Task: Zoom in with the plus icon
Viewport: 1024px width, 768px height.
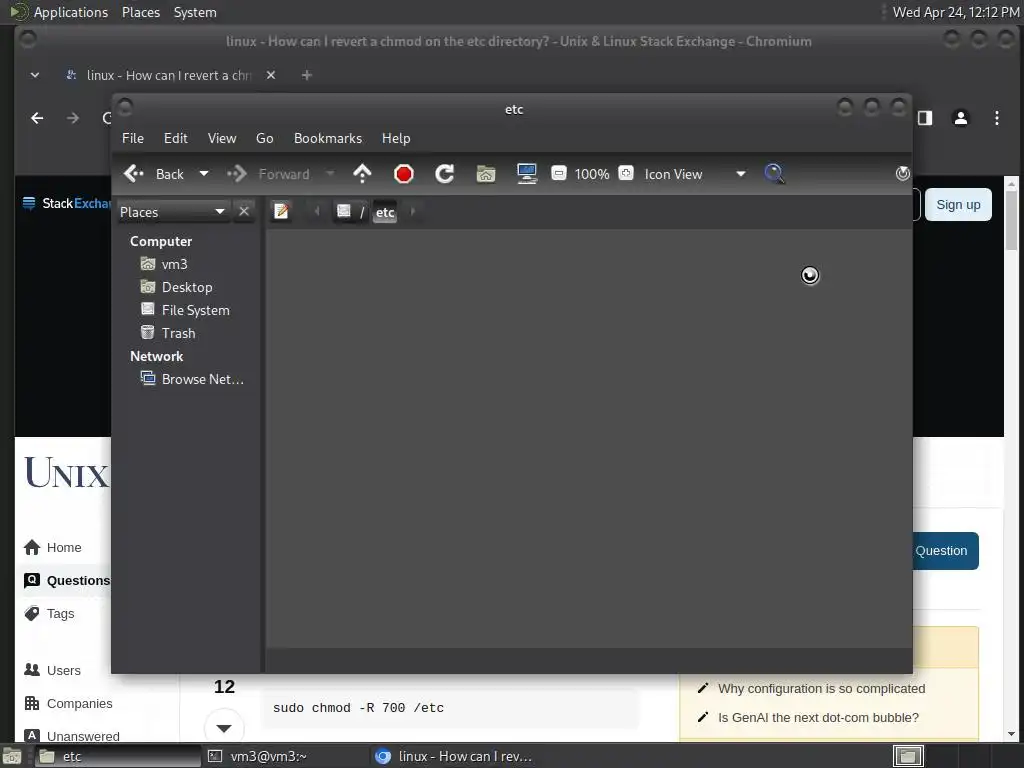Action: pos(626,173)
